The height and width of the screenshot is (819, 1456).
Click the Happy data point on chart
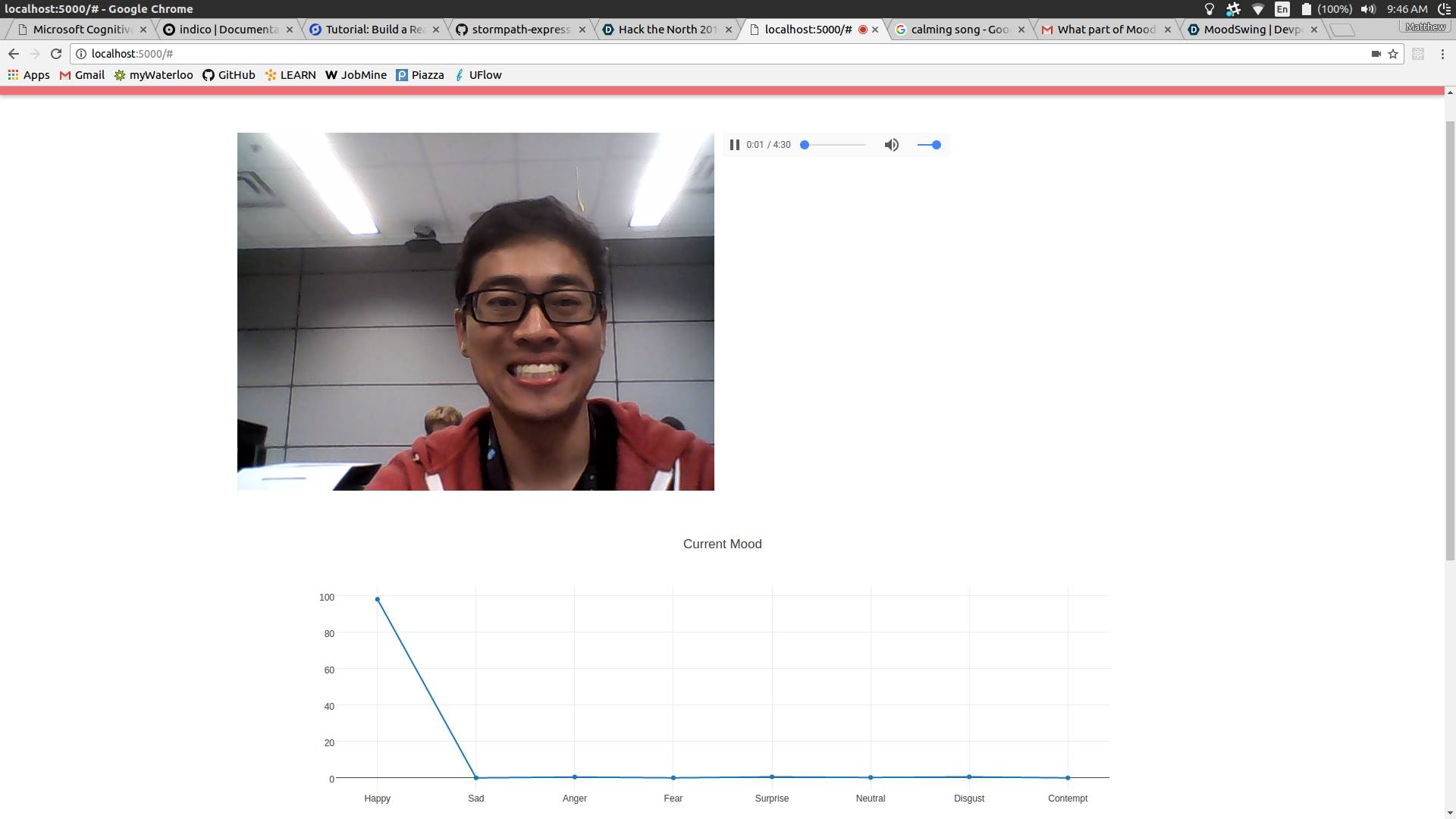(378, 600)
